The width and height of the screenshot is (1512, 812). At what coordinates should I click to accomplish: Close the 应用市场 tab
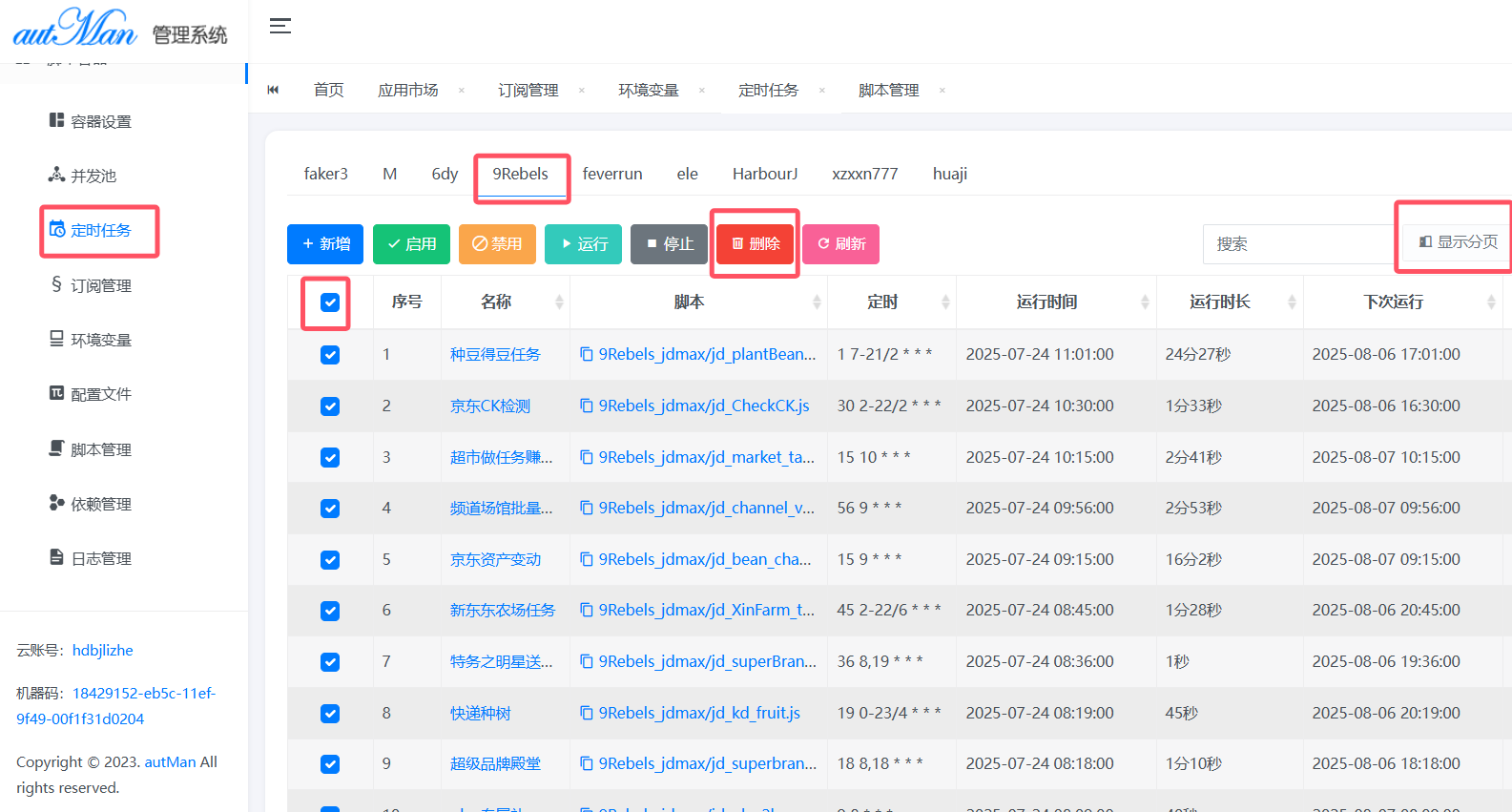[462, 91]
